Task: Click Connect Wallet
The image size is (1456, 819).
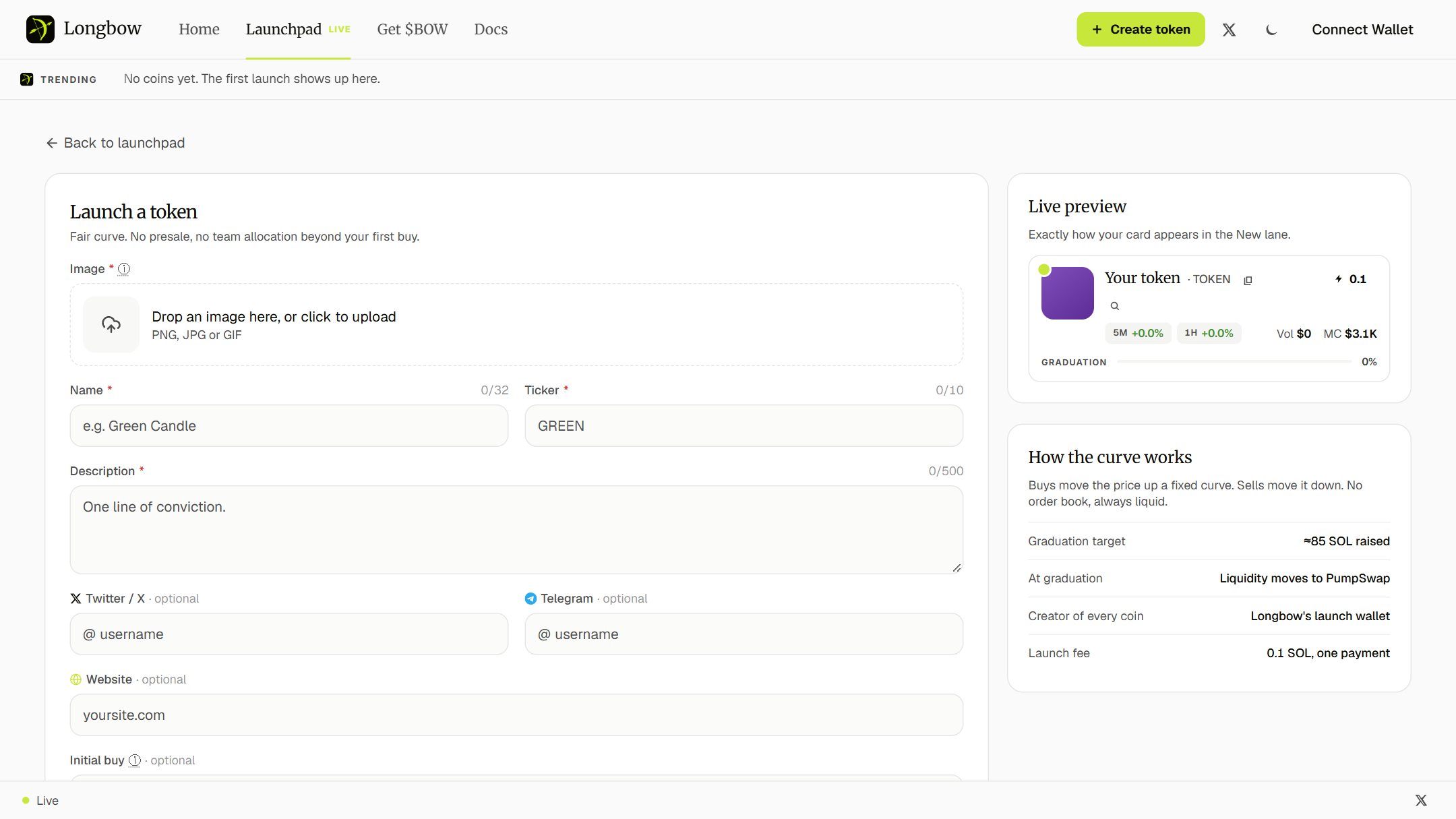Action: coord(1362,30)
